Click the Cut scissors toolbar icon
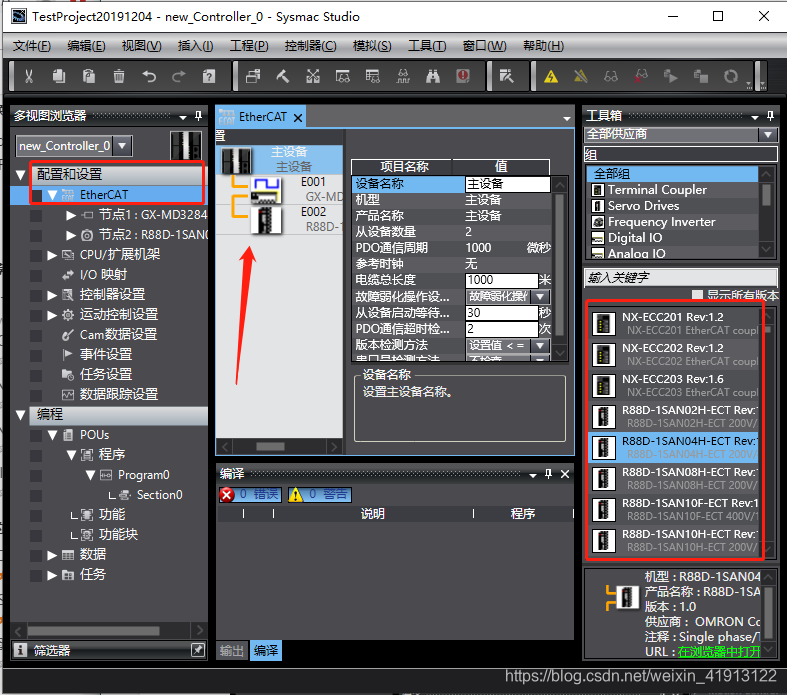787x695 pixels. pos(29,76)
